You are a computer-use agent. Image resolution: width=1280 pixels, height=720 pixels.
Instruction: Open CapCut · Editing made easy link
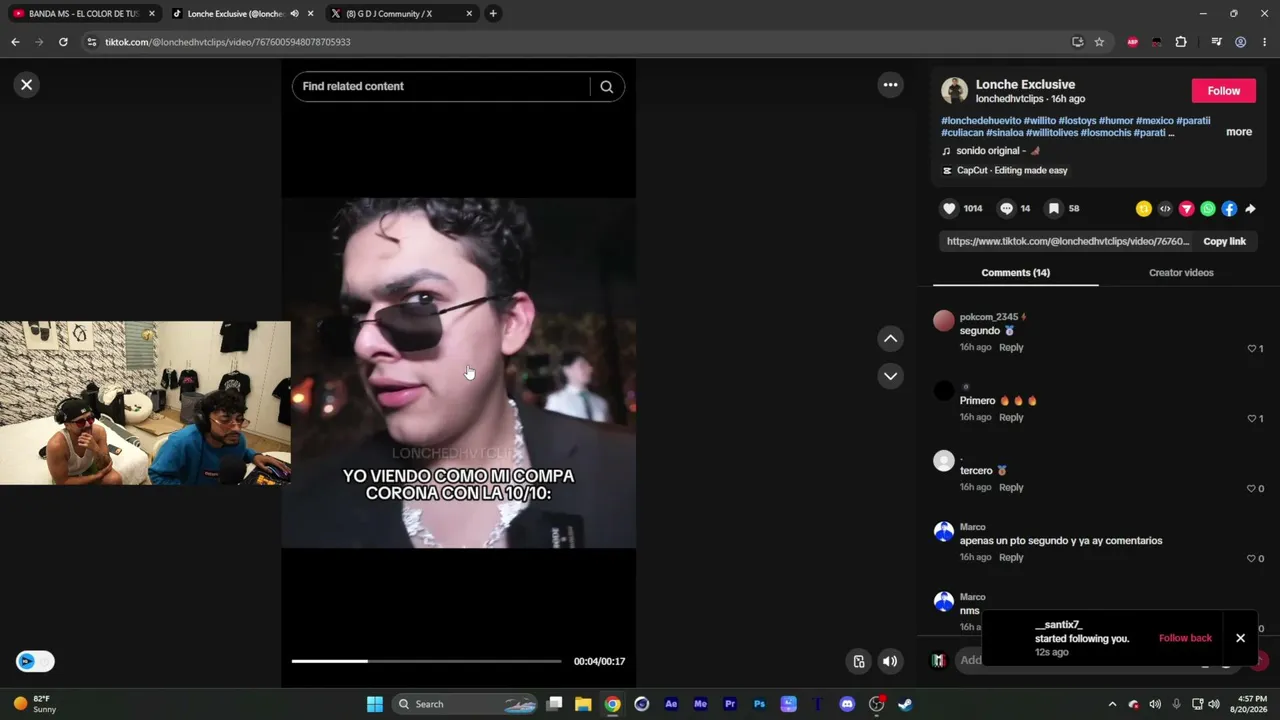[x=1005, y=171]
